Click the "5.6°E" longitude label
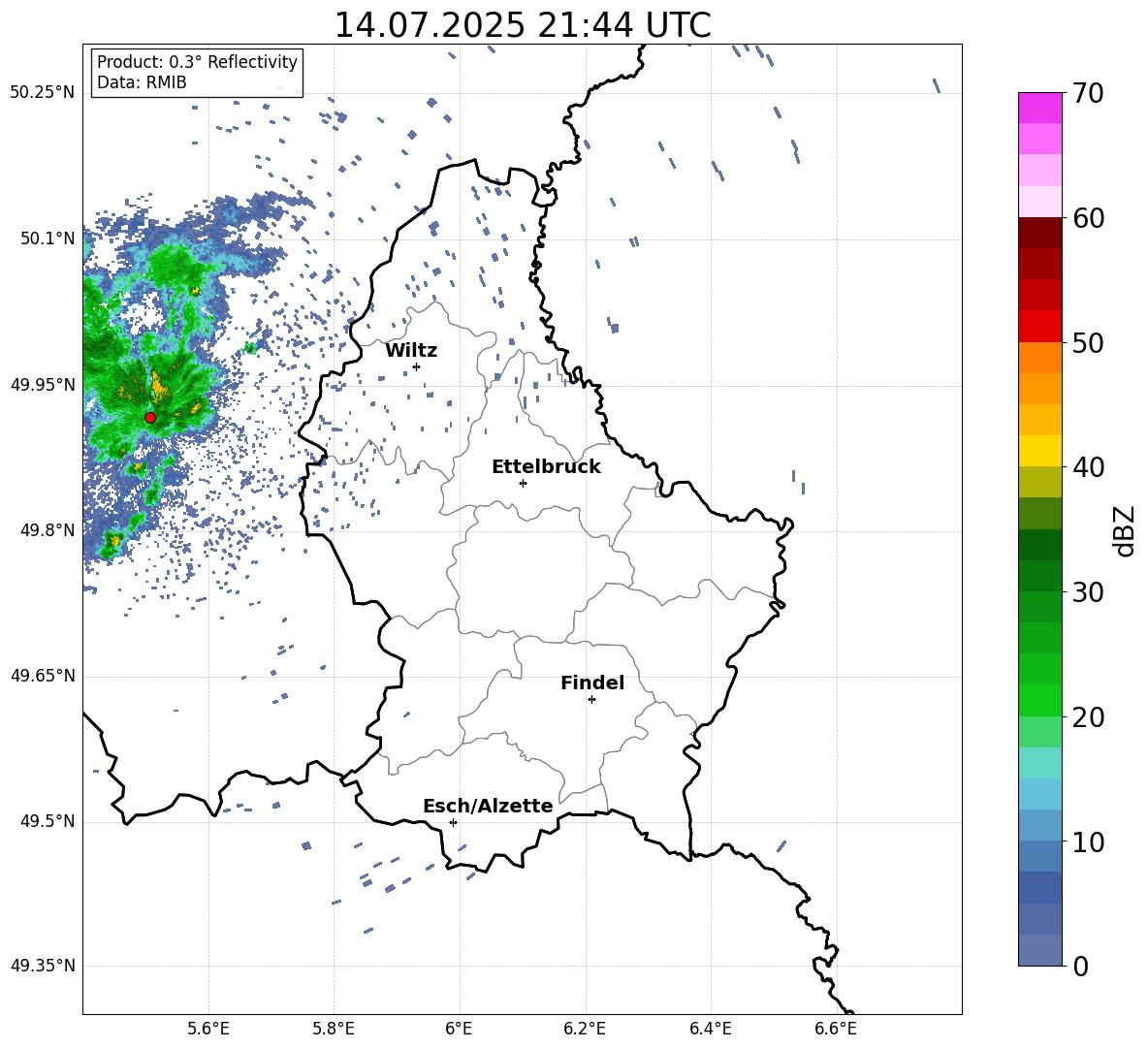The height and width of the screenshot is (1048, 1148). click(208, 1029)
